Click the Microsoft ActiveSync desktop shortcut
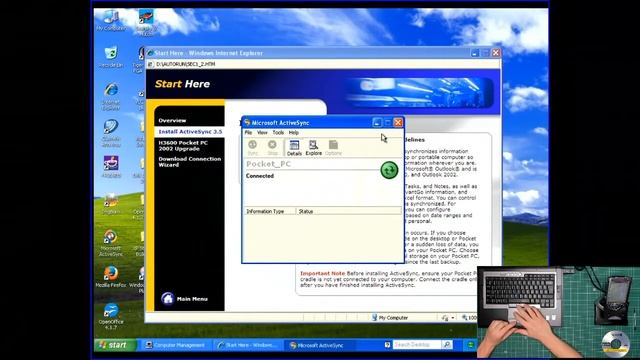The height and width of the screenshot is (360, 640). pyautogui.click(x=111, y=243)
